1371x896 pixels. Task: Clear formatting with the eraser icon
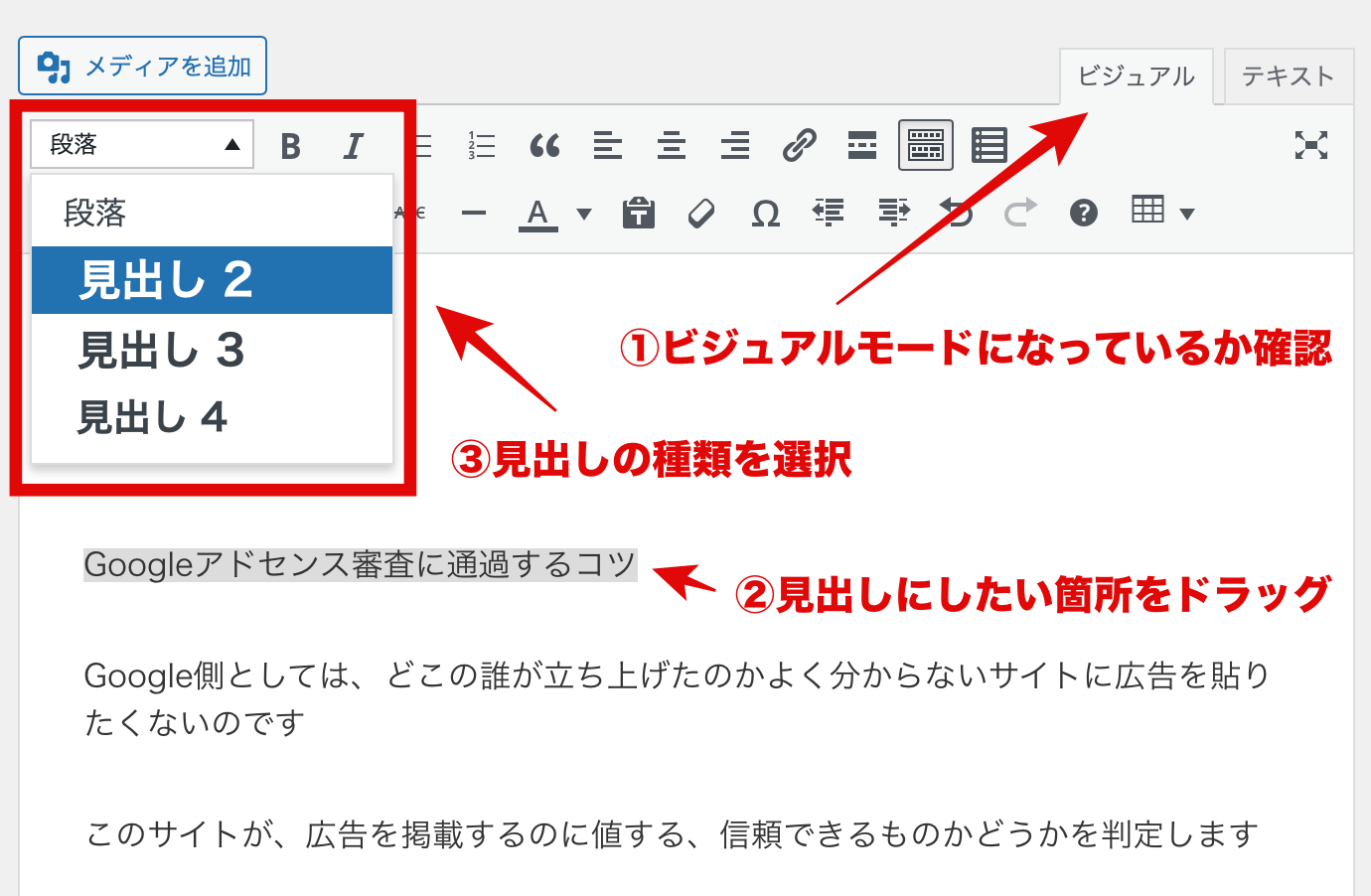[x=701, y=213]
